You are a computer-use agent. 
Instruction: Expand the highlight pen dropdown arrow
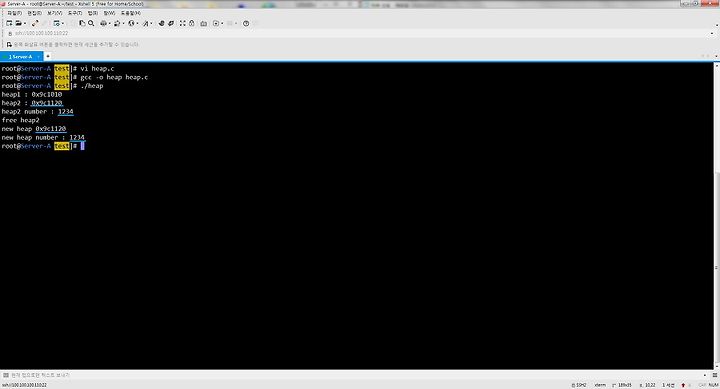click(x=152, y=23)
